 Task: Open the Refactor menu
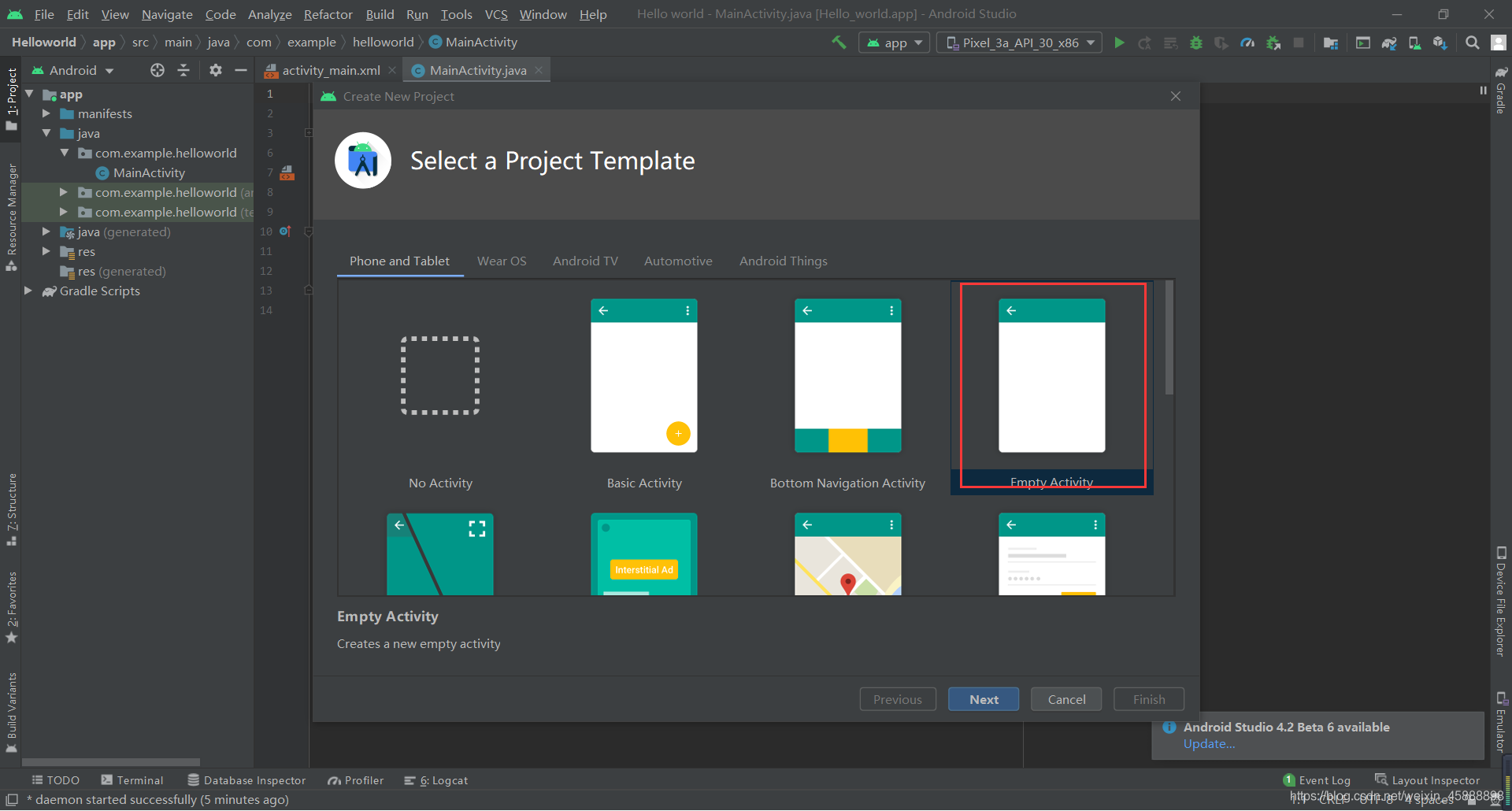coord(328,14)
